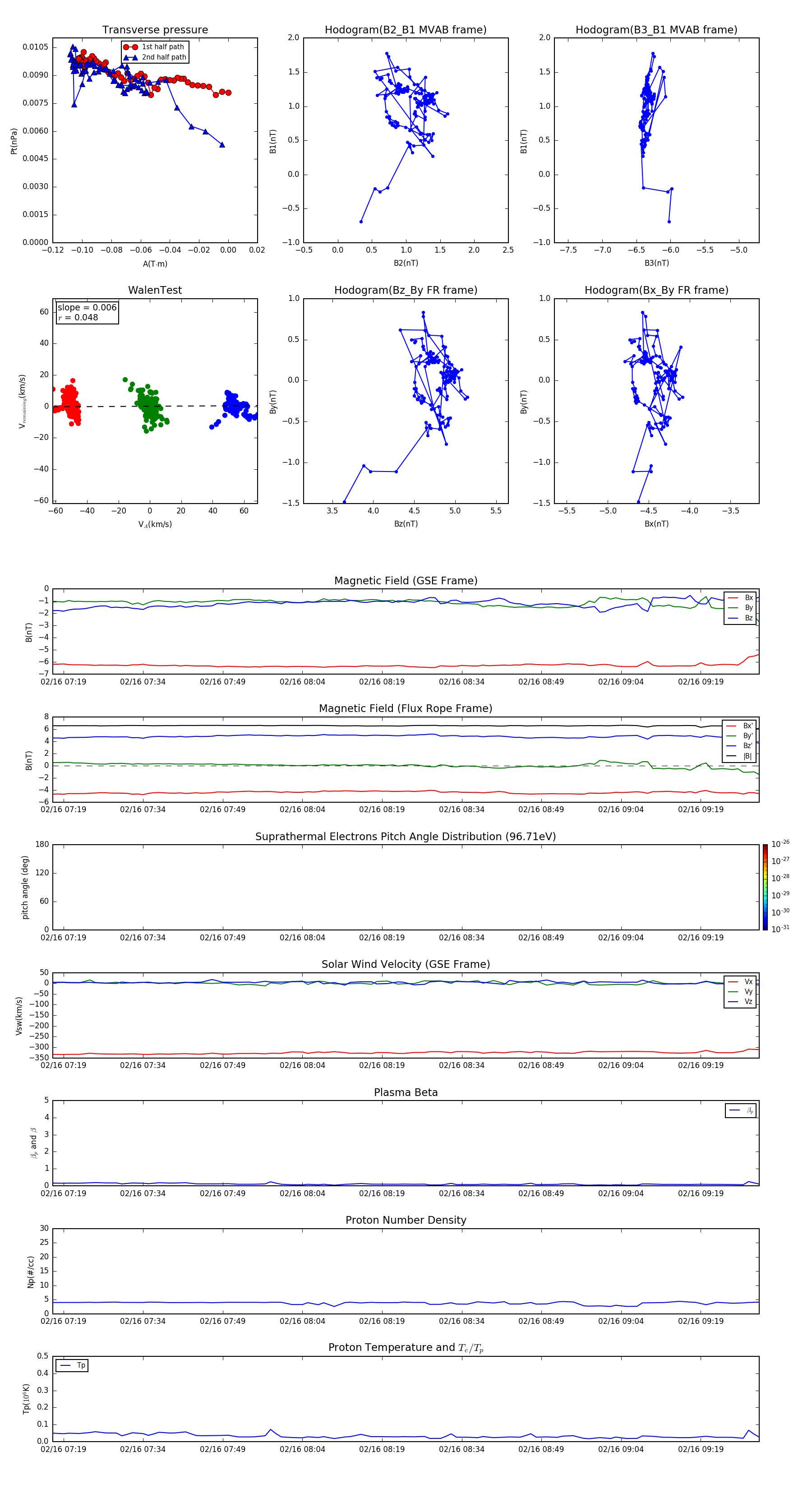The height and width of the screenshot is (1489, 812).
Task: Click the "Bz(nT)" x-axis label
Action: (406, 524)
